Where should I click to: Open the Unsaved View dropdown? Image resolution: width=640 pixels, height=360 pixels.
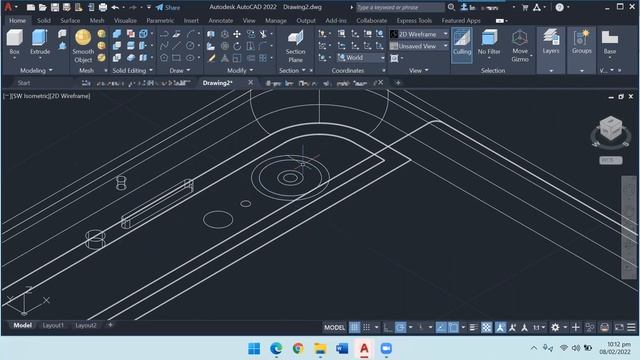click(419, 46)
